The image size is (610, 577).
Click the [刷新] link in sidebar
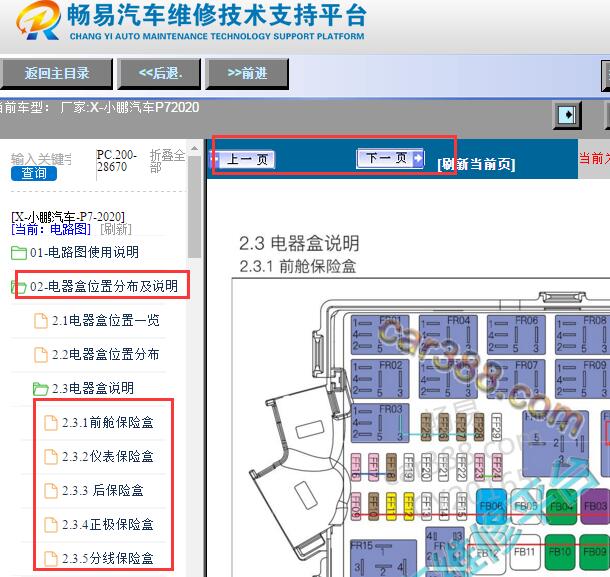click(x=116, y=229)
